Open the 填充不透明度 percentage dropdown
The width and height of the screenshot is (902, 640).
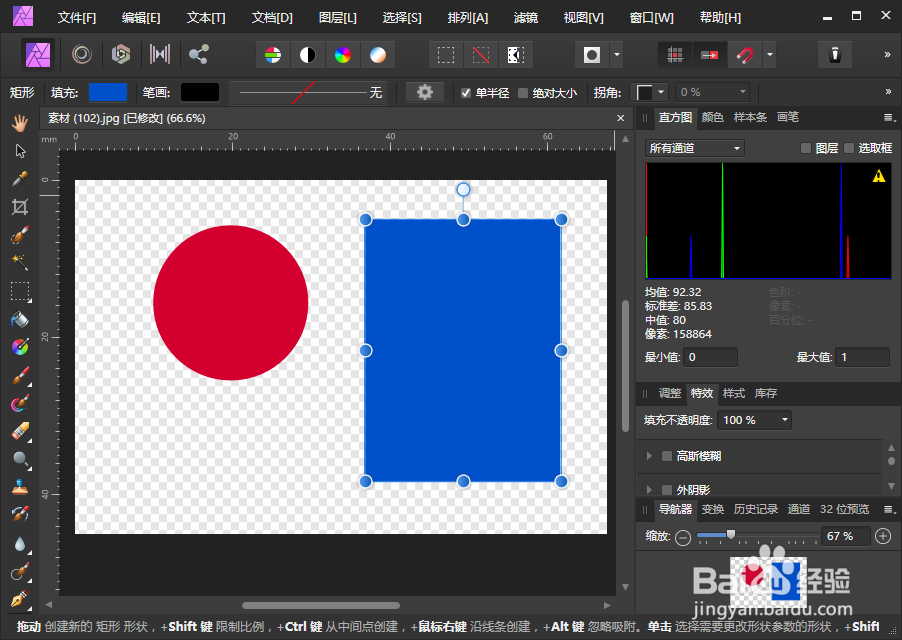[783, 420]
